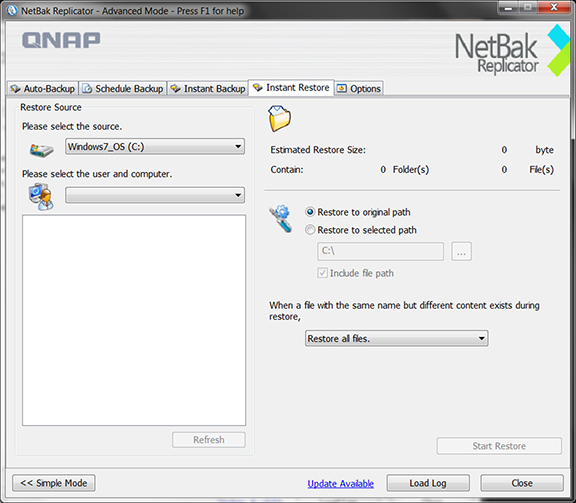576x503 pixels.
Task: Click the restore settings wrench icon
Action: [281, 219]
